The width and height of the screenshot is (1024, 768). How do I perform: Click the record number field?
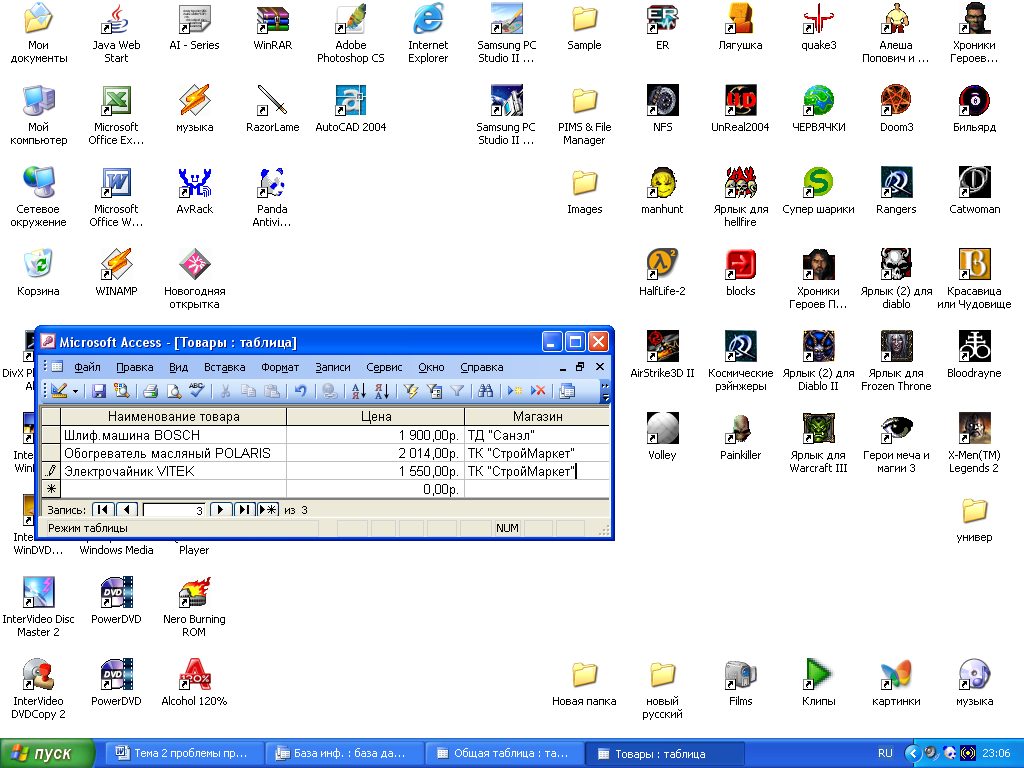pyautogui.click(x=174, y=510)
